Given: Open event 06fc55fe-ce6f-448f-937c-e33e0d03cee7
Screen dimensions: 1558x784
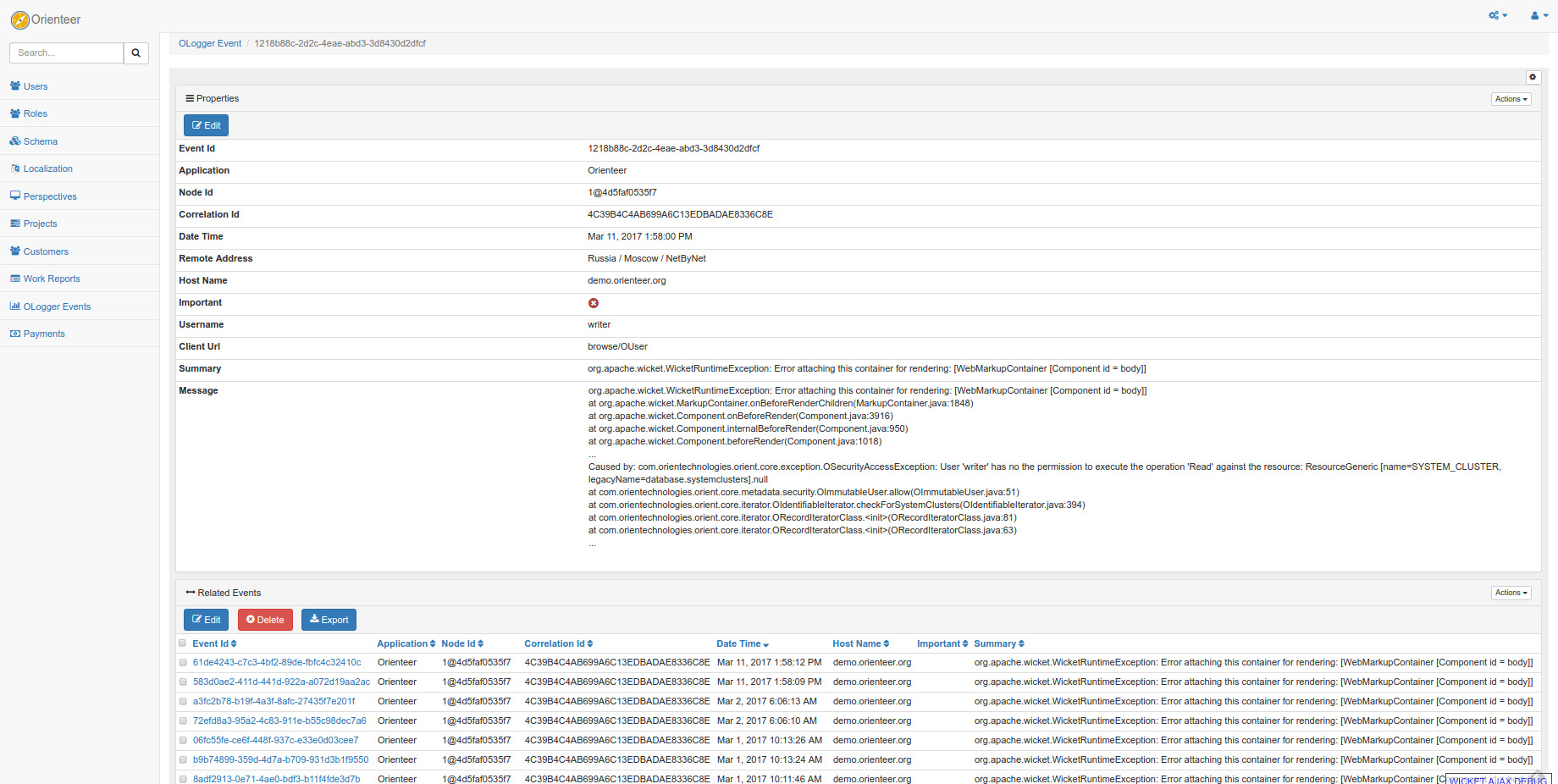Looking at the screenshot, I should click(x=276, y=741).
